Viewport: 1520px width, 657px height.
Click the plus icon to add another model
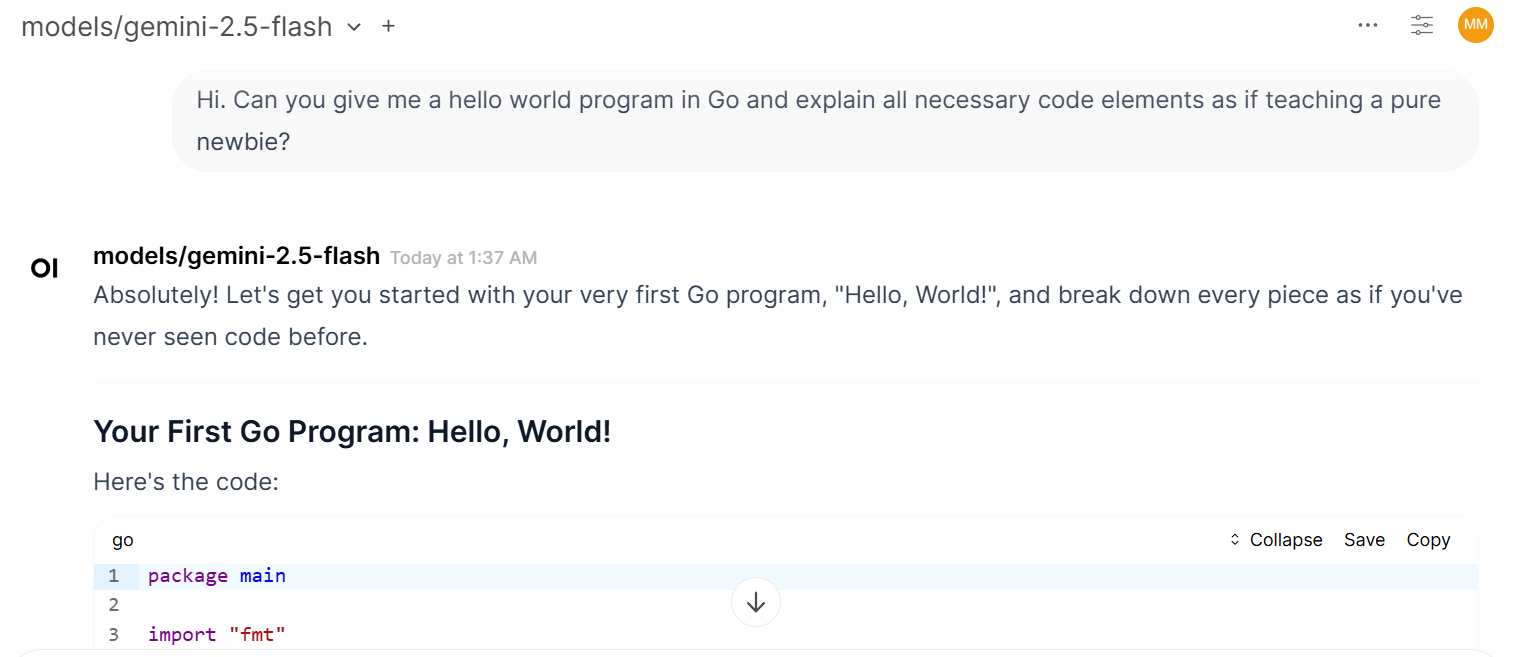click(389, 27)
